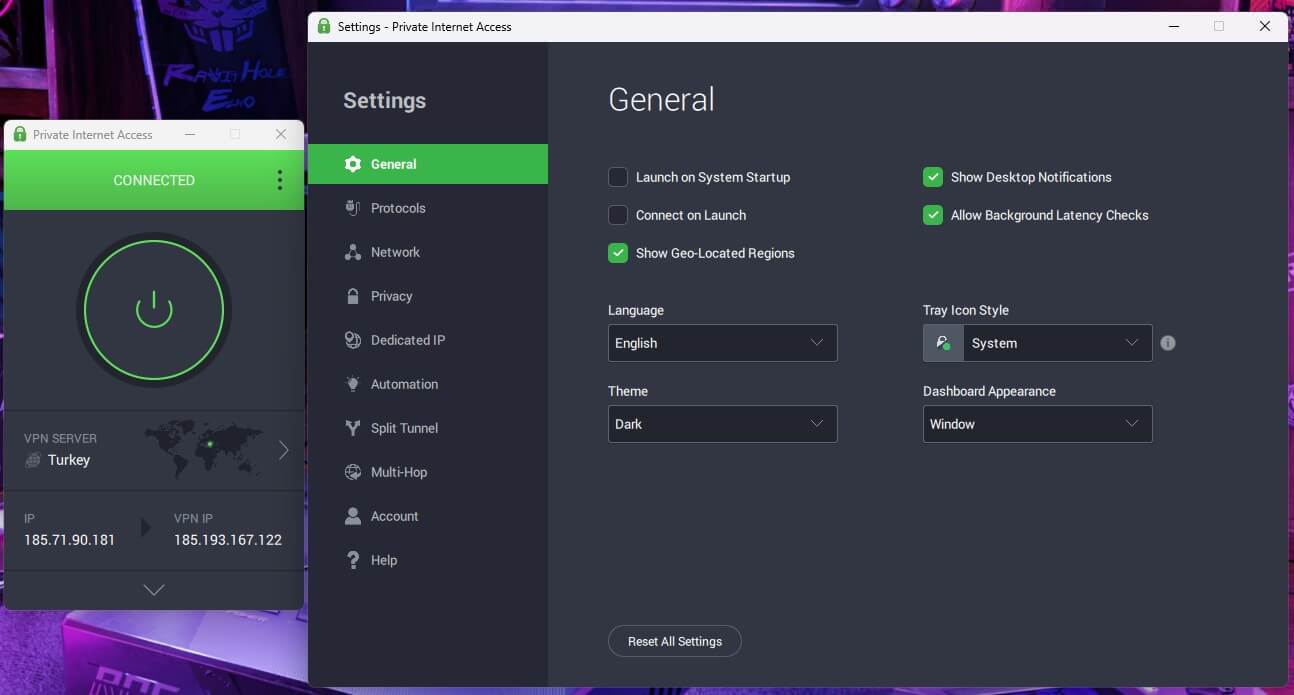1294x695 pixels.
Task: Open server list via Turkey chevron arrow
Action: (283, 450)
